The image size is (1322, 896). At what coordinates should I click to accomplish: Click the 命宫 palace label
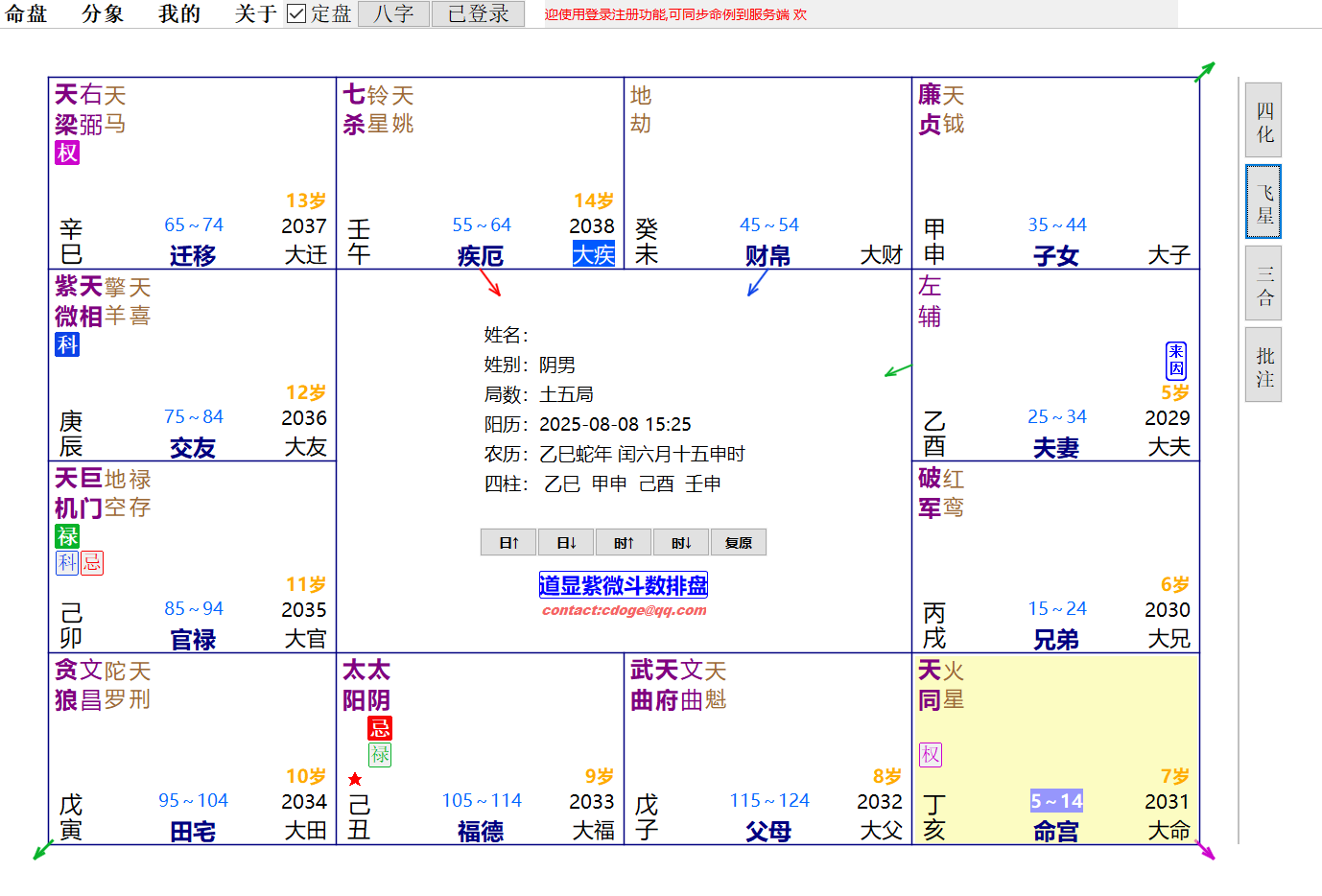1056,832
